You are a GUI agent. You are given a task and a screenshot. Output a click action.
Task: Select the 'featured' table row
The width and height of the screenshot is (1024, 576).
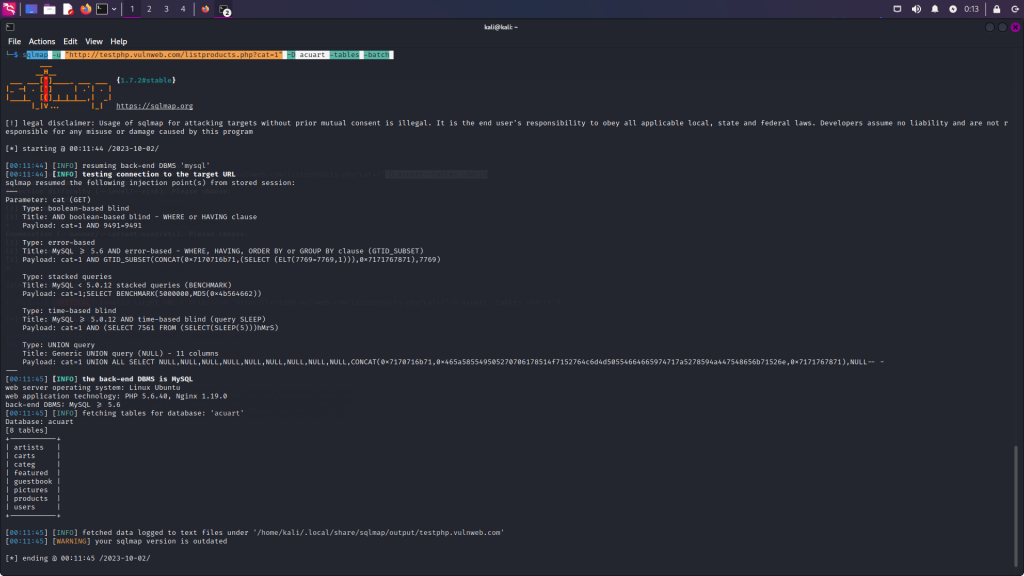(31, 473)
